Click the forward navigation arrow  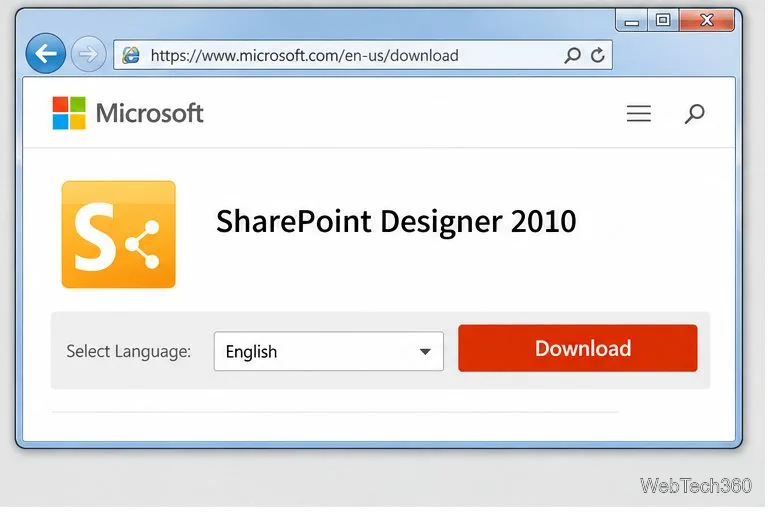tap(88, 54)
